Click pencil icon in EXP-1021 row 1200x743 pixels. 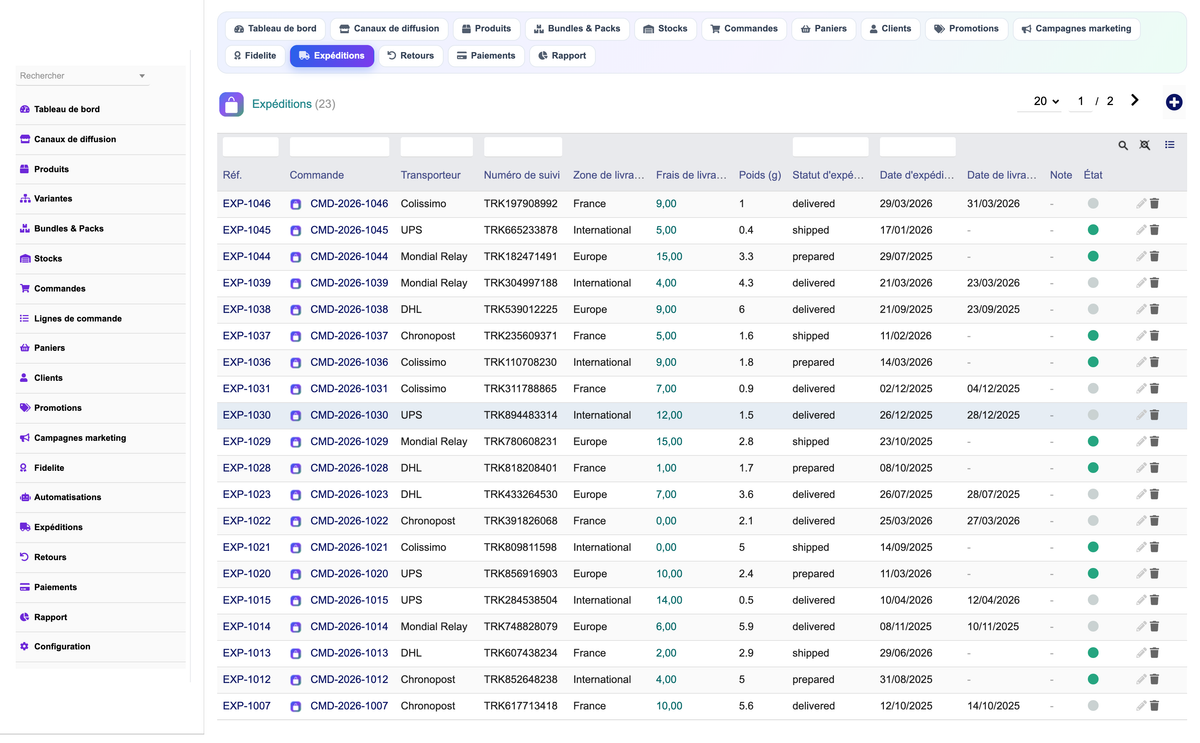[1141, 547]
